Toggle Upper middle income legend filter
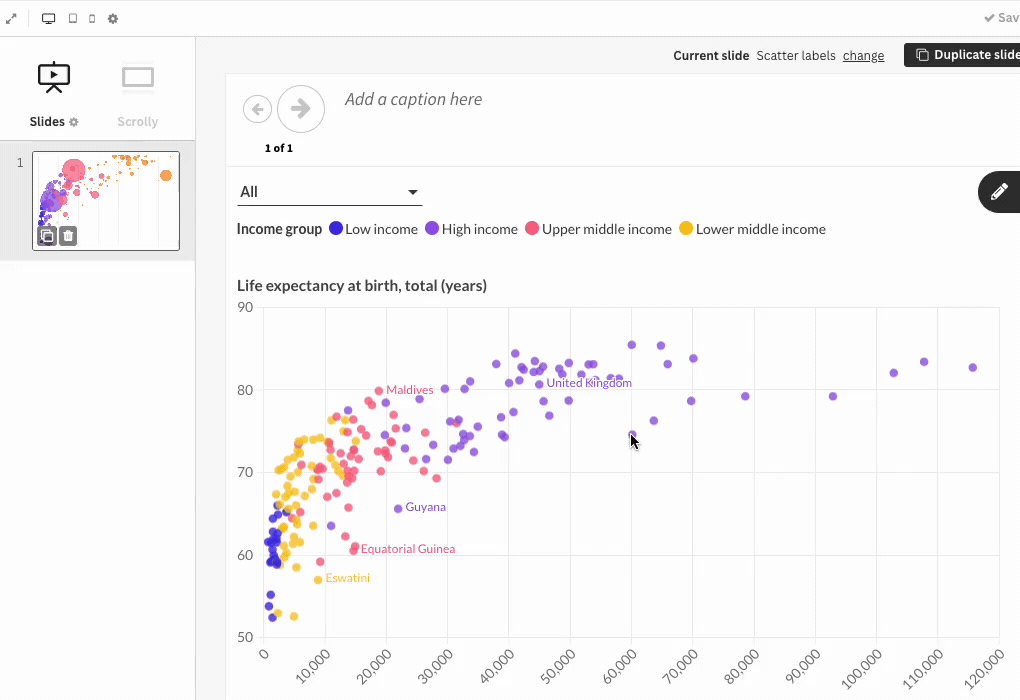This screenshot has width=1020, height=700. pyautogui.click(x=598, y=229)
